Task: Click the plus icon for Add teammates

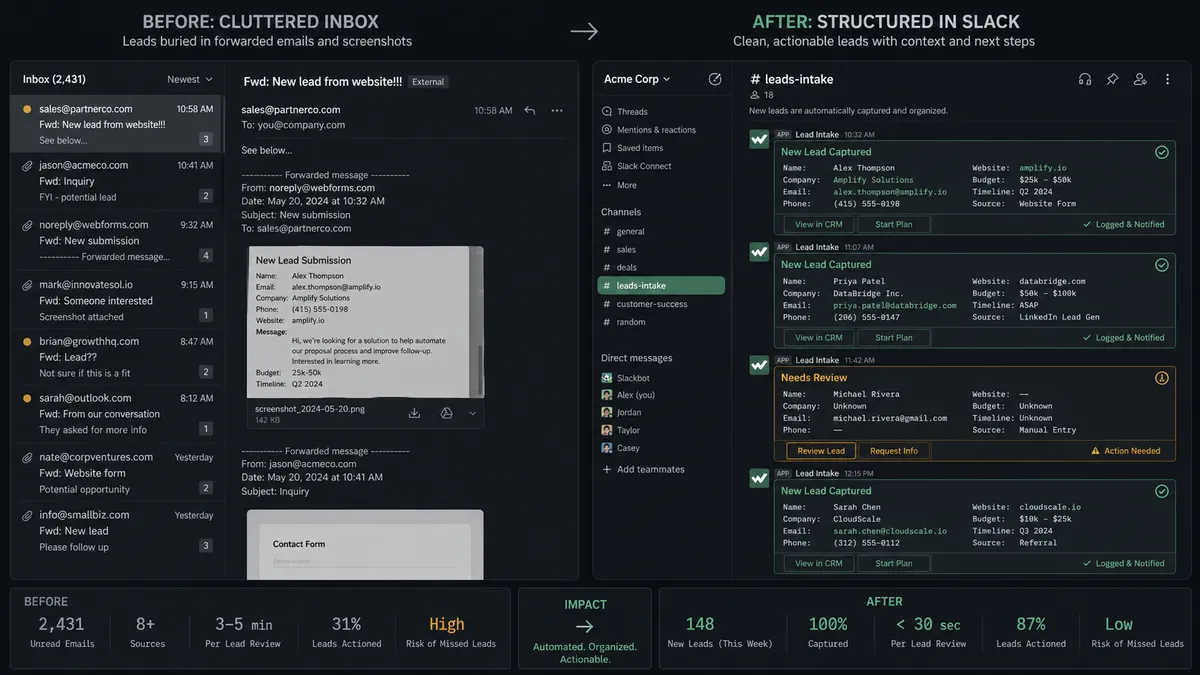Action: (x=607, y=469)
